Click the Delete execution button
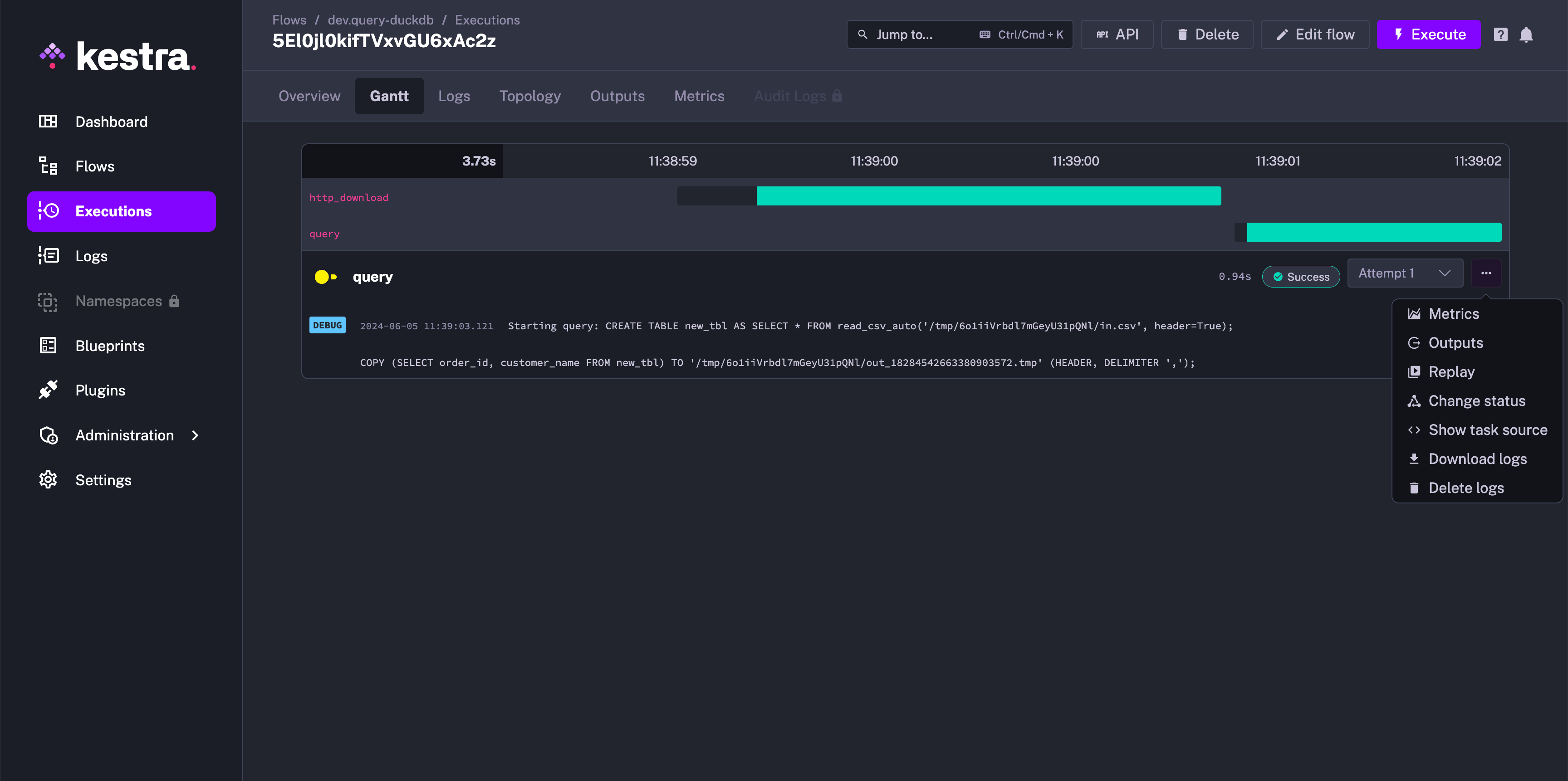The width and height of the screenshot is (1568, 781). (1207, 34)
